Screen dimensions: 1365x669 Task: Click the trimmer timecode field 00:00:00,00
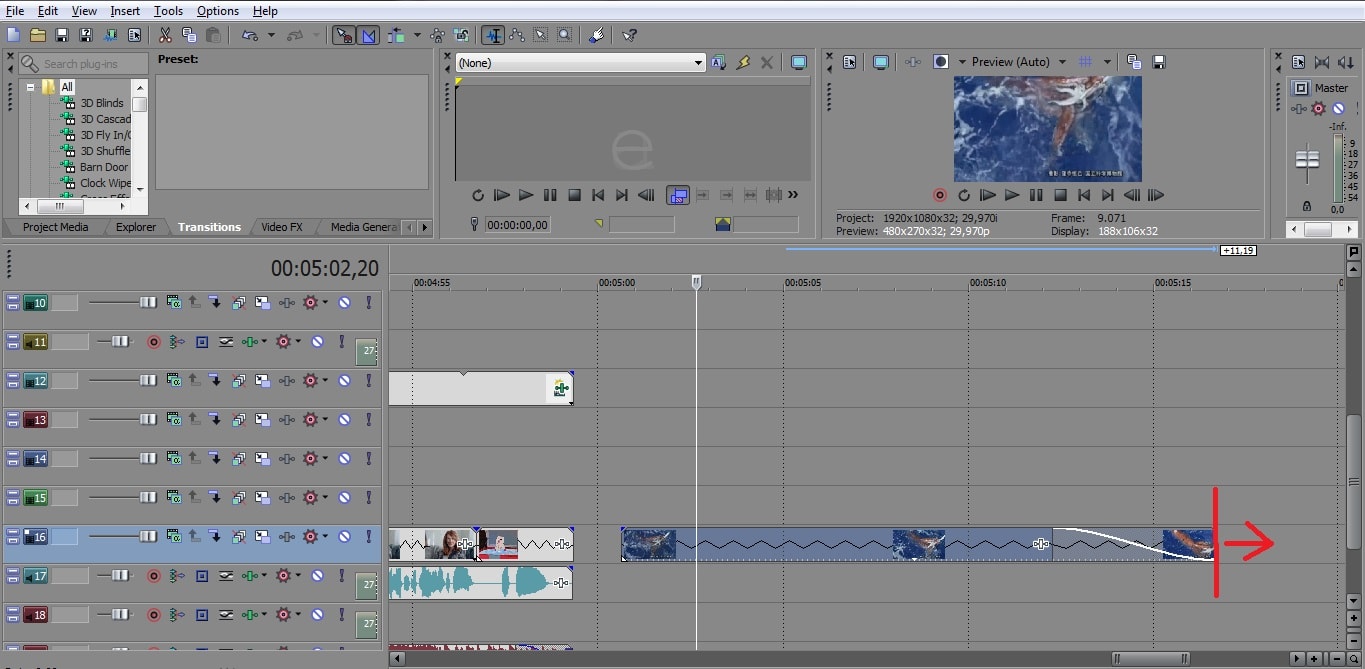point(518,225)
